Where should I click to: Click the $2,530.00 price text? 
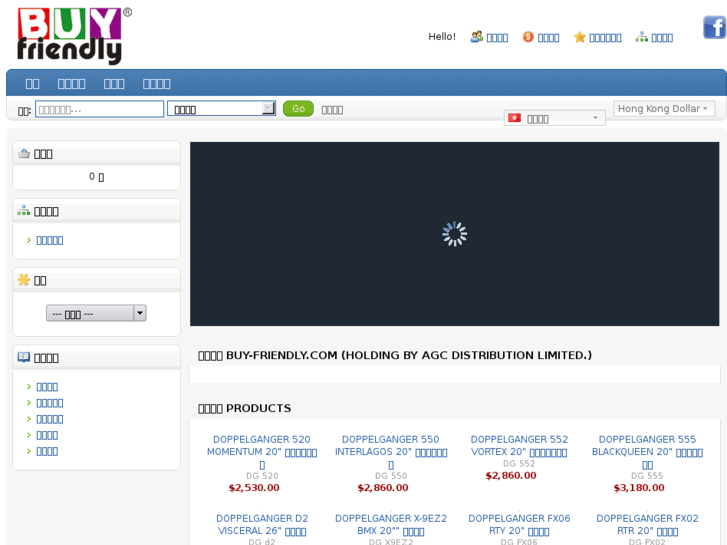tap(254, 488)
